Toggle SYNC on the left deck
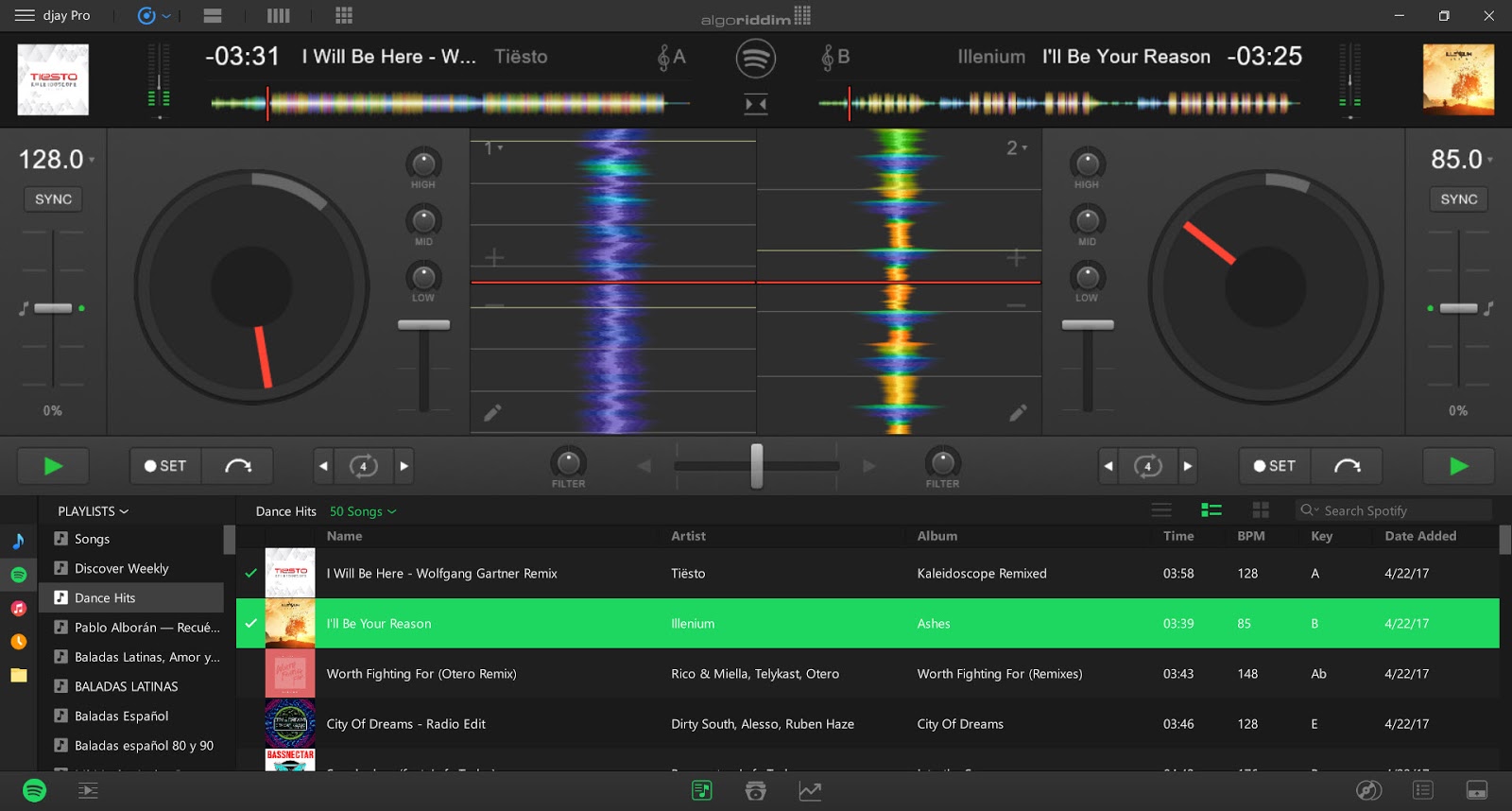Image resolution: width=1512 pixels, height=811 pixels. 53,199
